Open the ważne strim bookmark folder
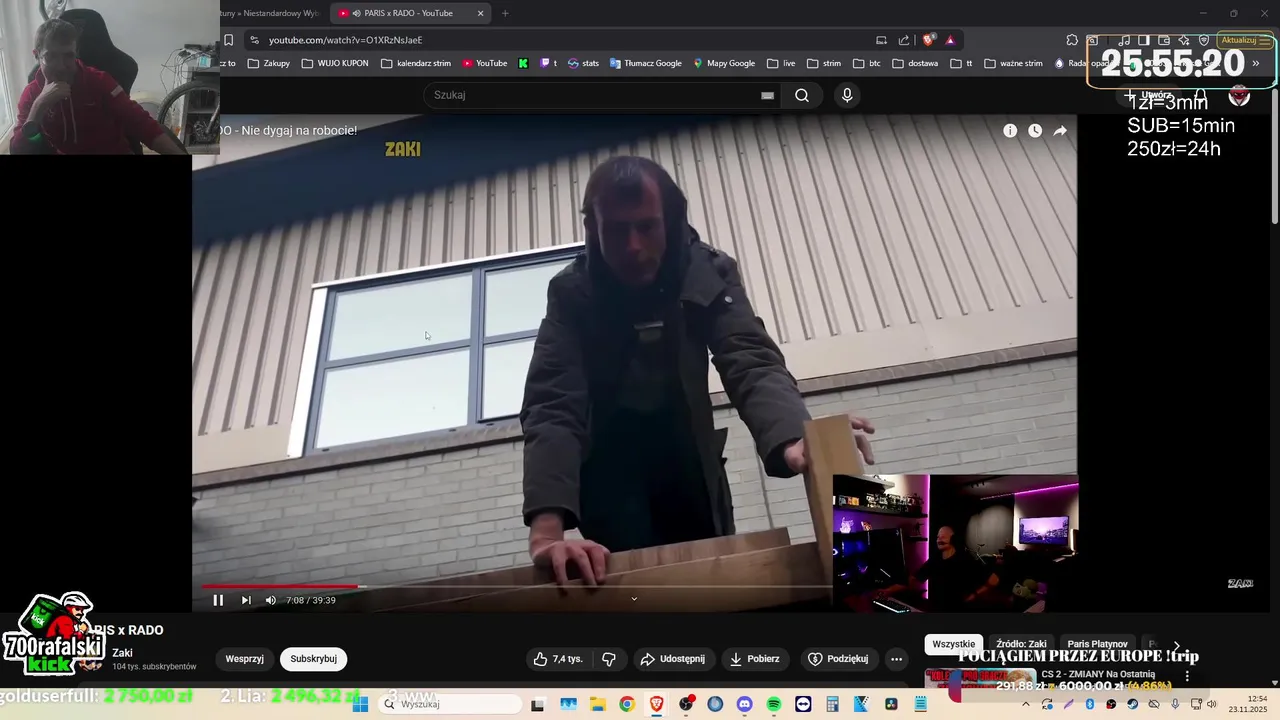The image size is (1280, 720). [x=1013, y=63]
